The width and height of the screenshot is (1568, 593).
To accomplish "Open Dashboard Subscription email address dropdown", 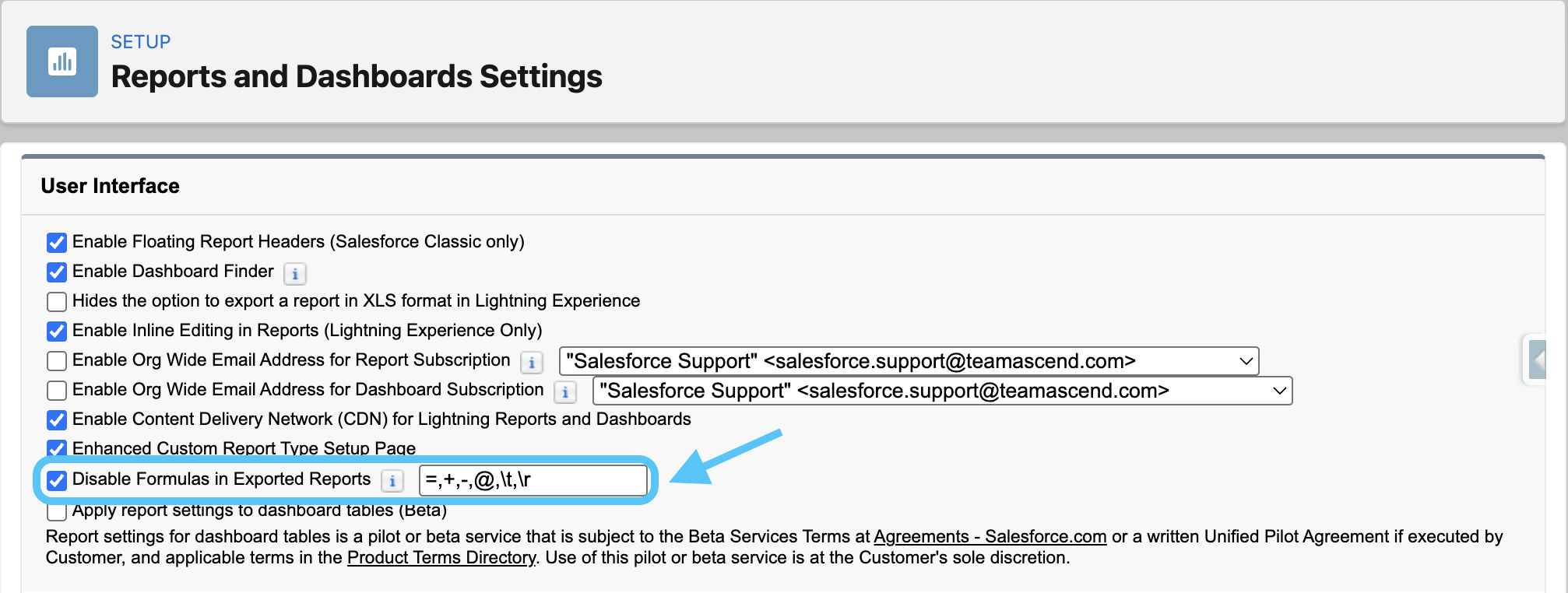I will pyautogui.click(x=942, y=391).
